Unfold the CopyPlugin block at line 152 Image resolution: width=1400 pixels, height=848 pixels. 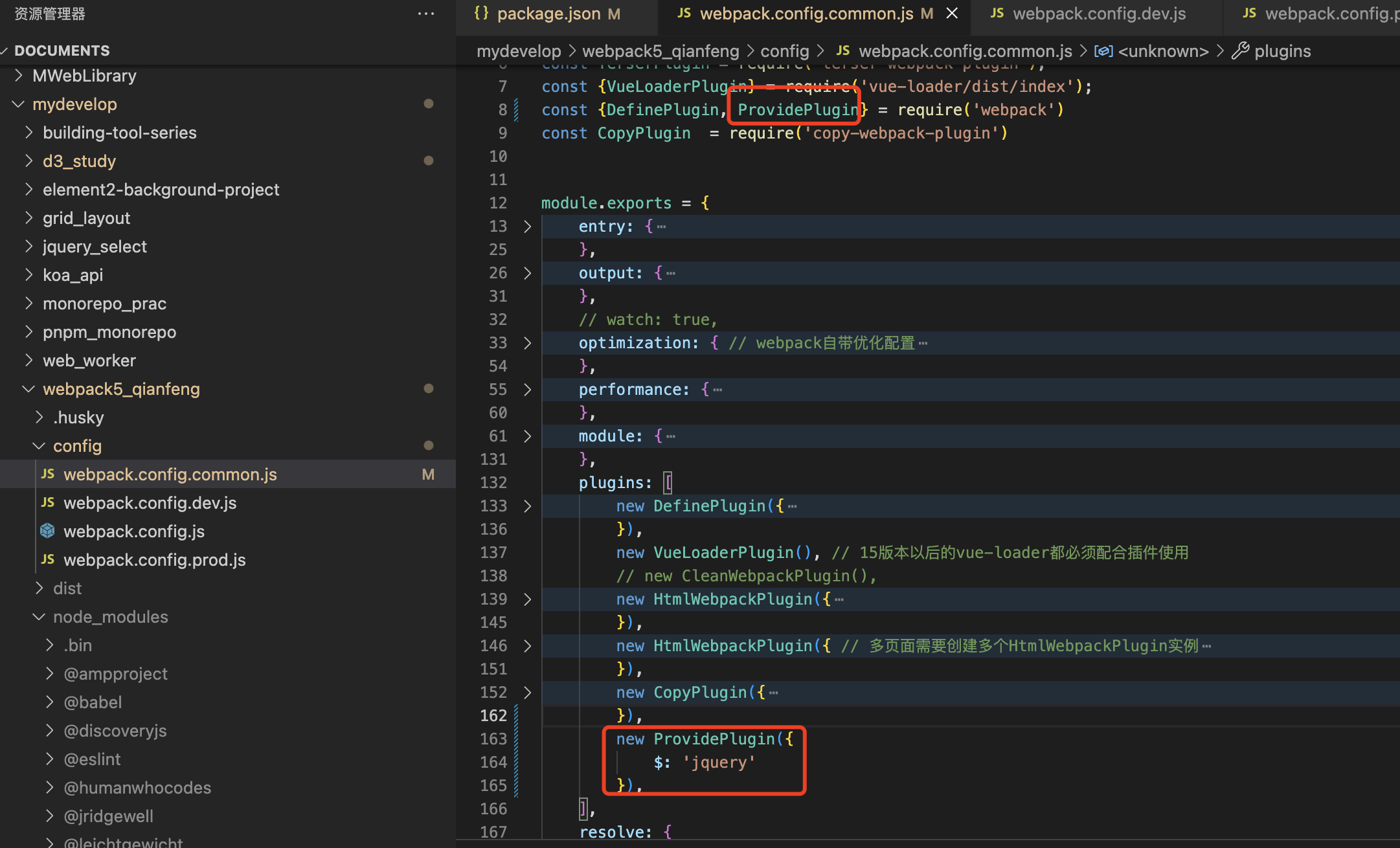[x=527, y=693]
